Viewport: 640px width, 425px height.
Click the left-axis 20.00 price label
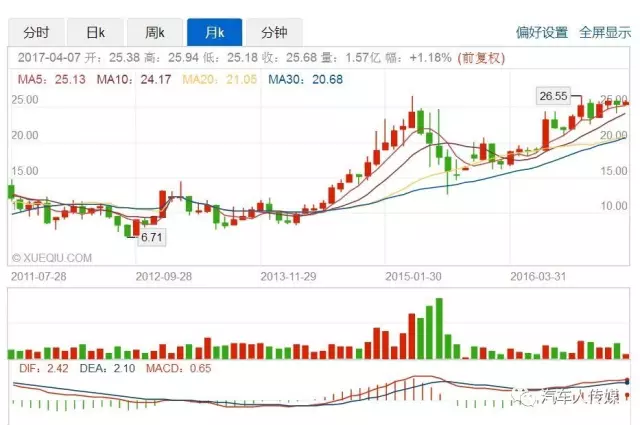(25, 135)
